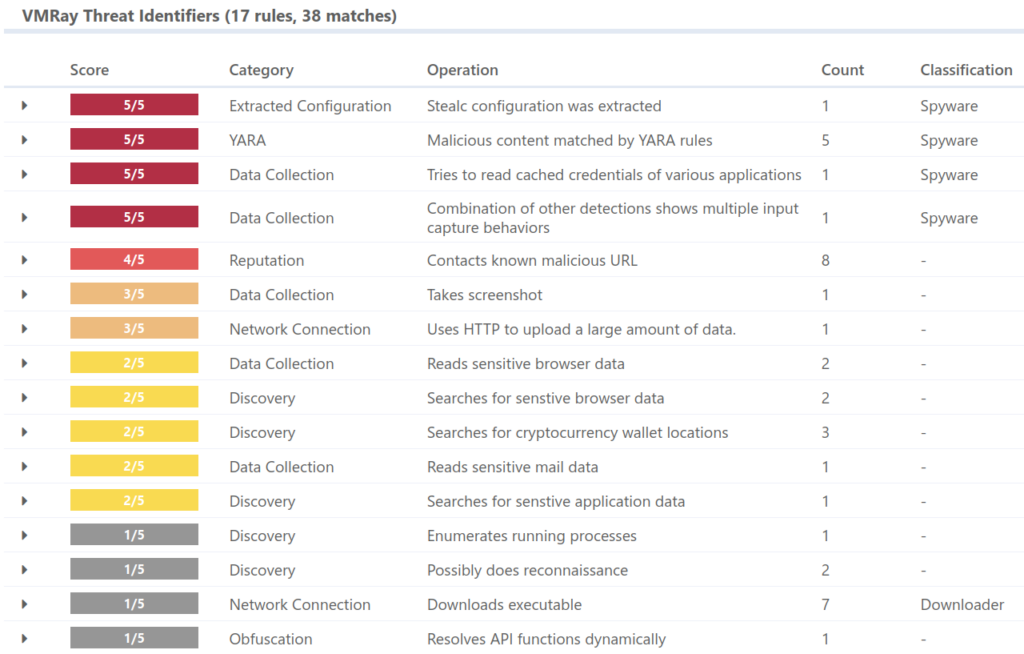Select the 'Extracted Configuration' category cell
1024x654 pixels.
tap(310, 106)
